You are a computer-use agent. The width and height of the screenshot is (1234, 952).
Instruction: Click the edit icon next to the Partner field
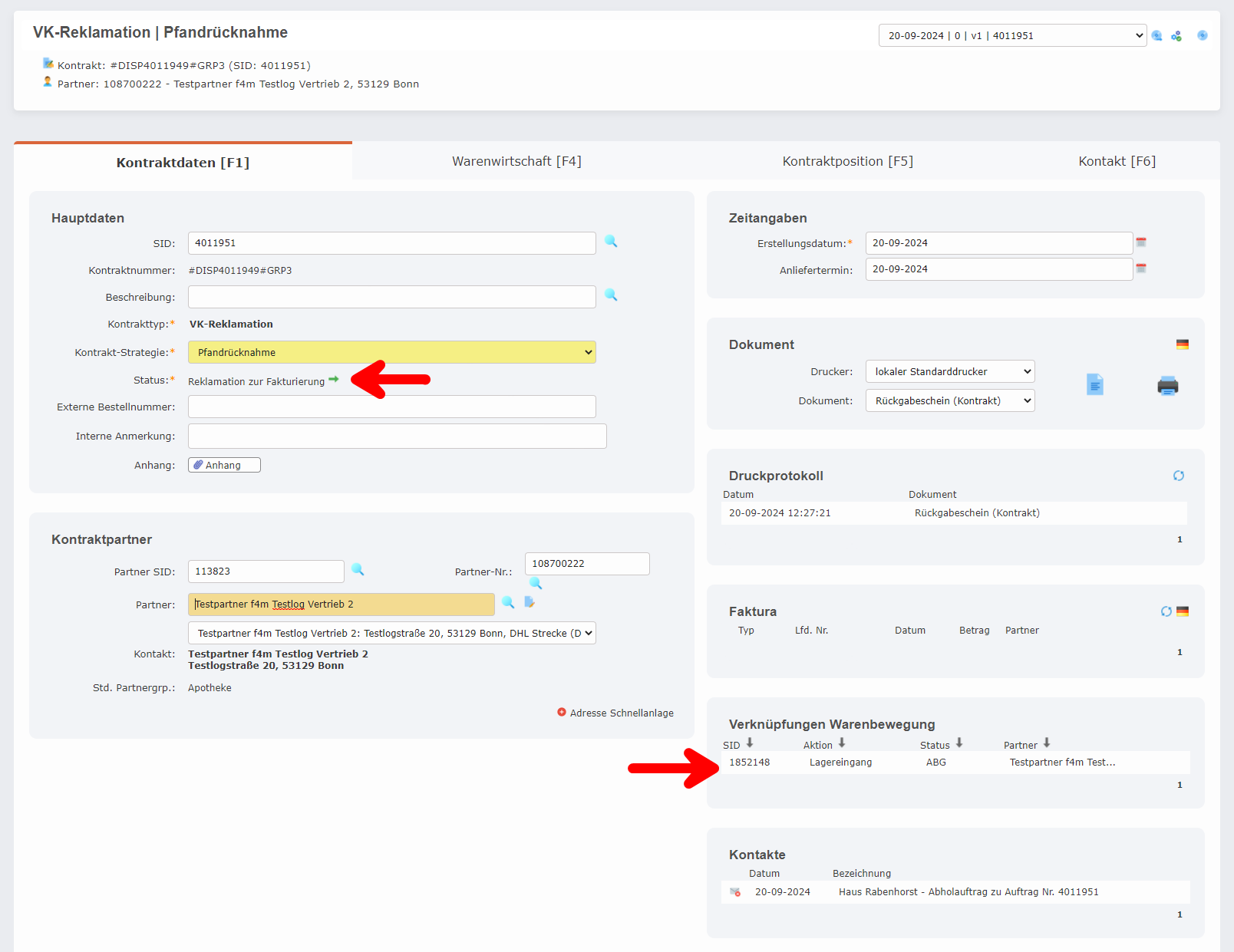(x=530, y=603)
